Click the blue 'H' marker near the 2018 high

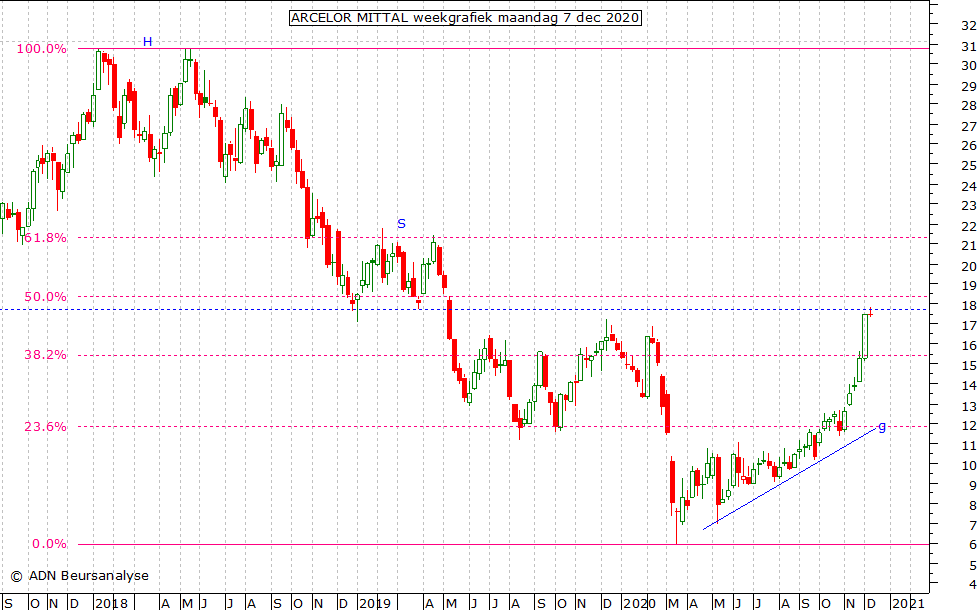tap(148, 42)
